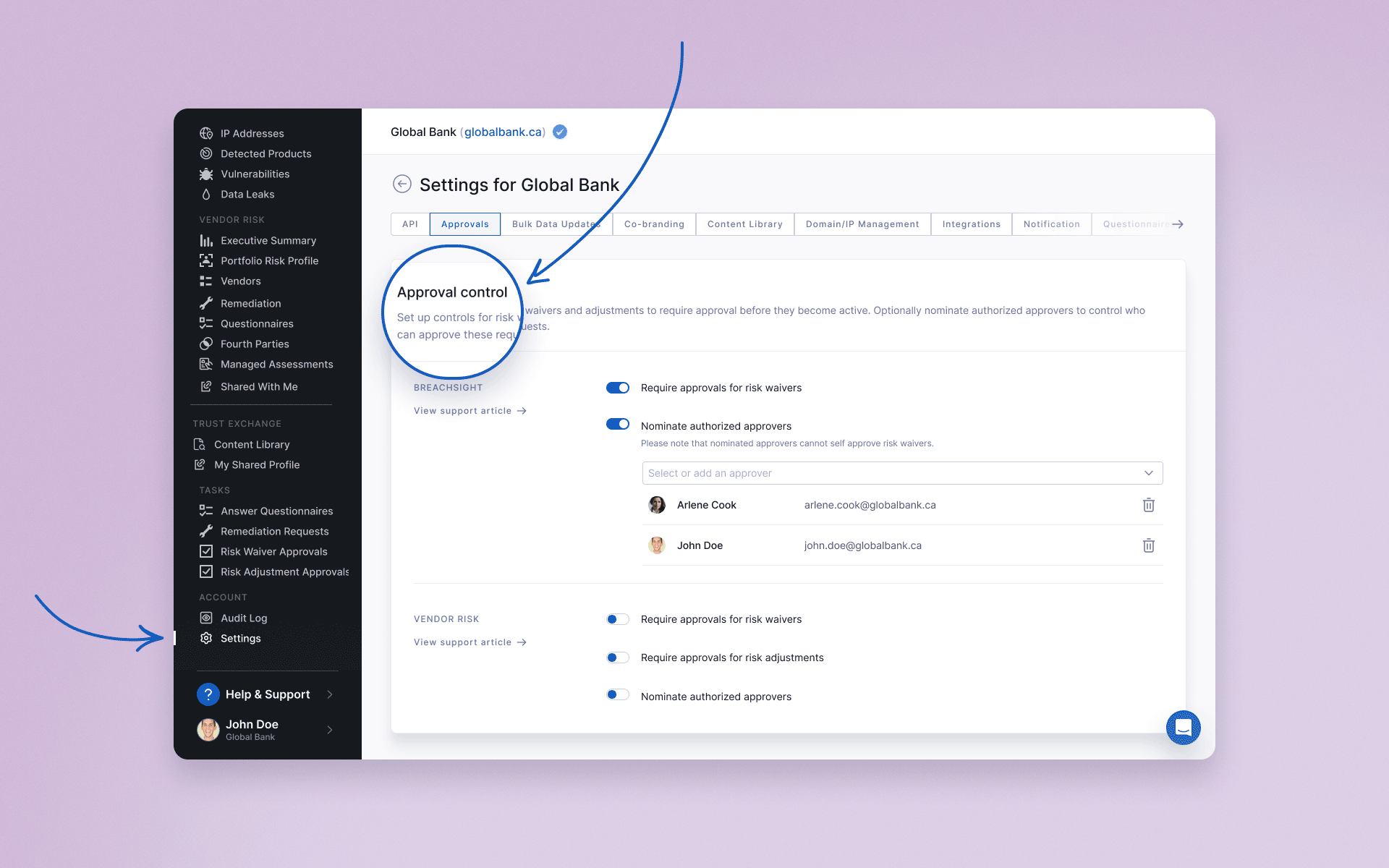Screen dimensions: 1389x868
Task: Enable Vendor Risk approvals for risk waivers
Action: 618,619
